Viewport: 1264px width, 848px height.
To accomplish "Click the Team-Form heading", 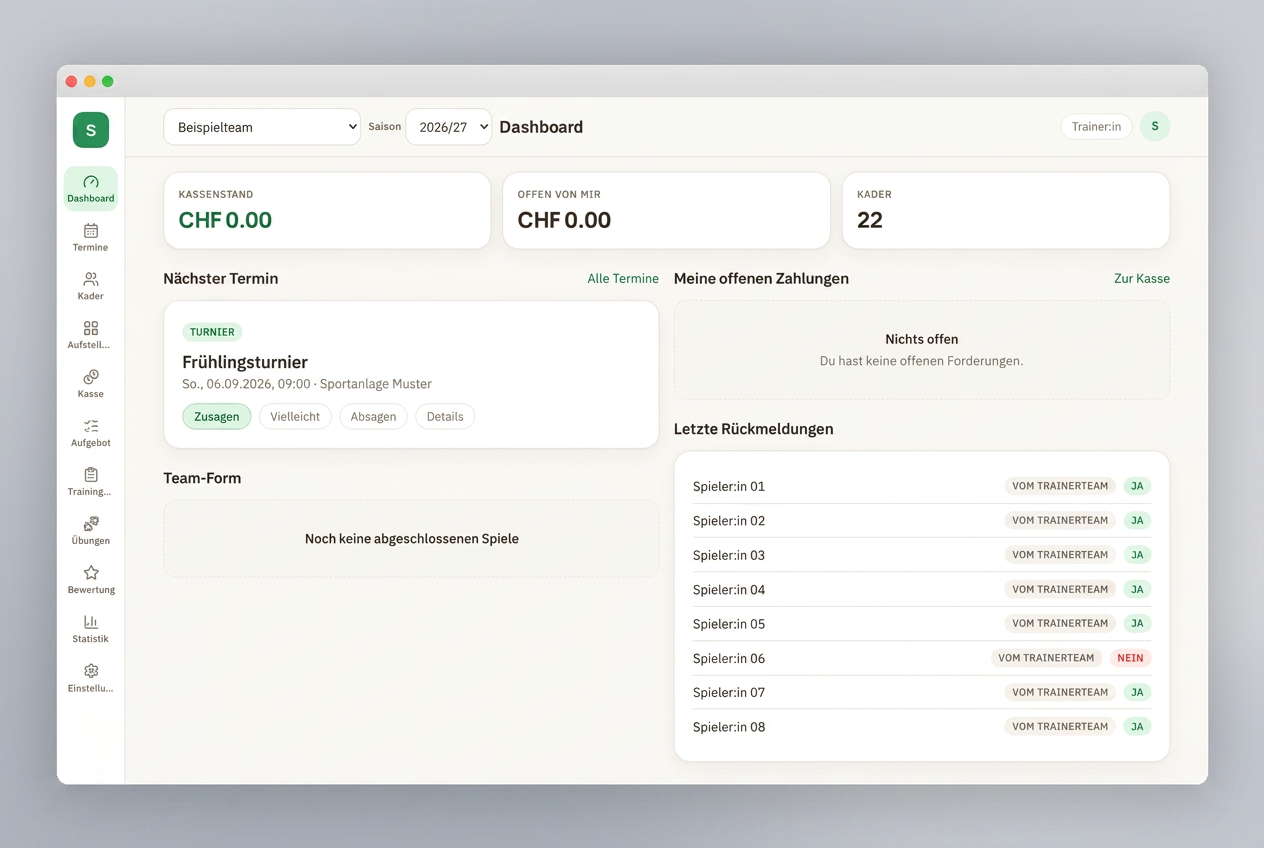I will pyautogui.click(x=202, y=478).
